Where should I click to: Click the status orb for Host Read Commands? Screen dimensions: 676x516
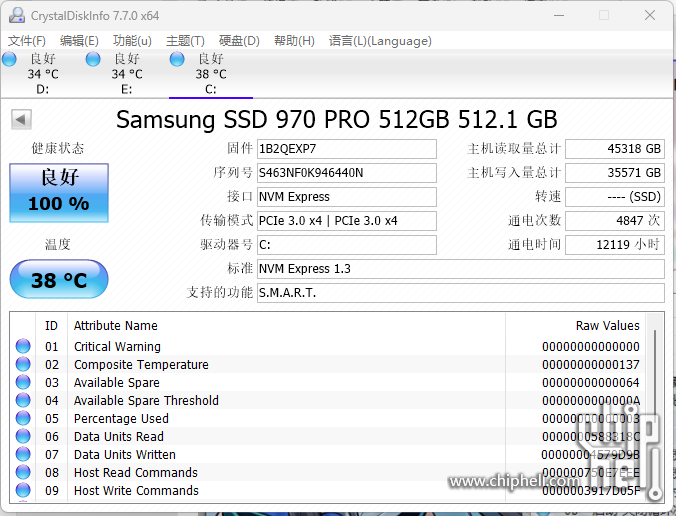[23, 472]
